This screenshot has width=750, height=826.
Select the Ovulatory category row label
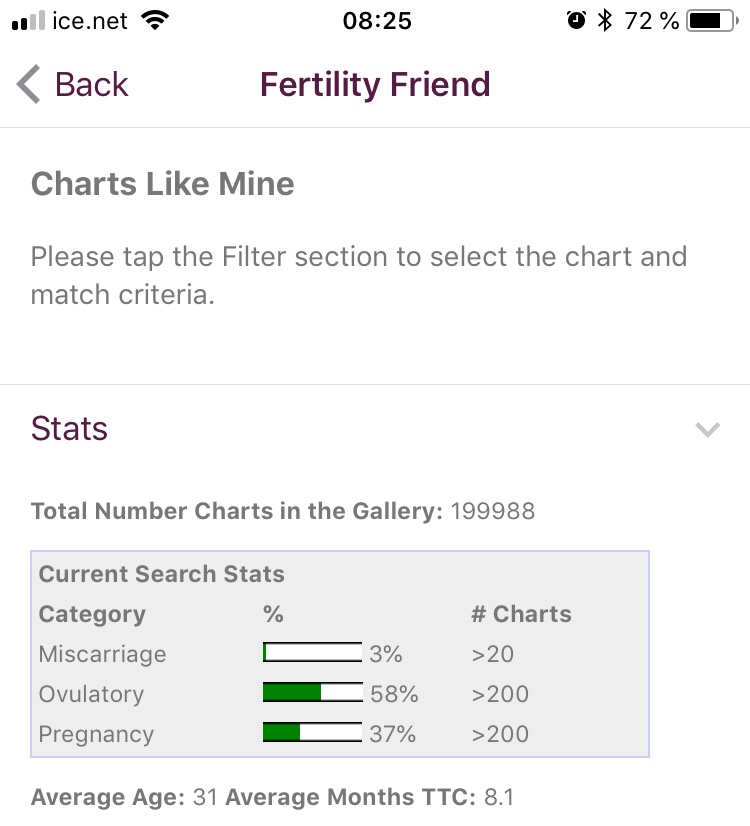[x=91, y=694]
